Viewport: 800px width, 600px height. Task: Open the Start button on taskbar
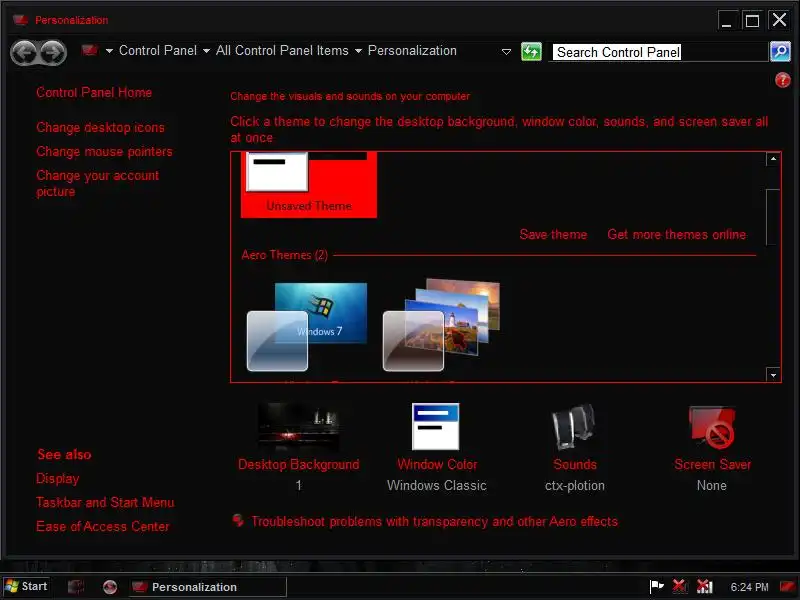tap(27, 586)
